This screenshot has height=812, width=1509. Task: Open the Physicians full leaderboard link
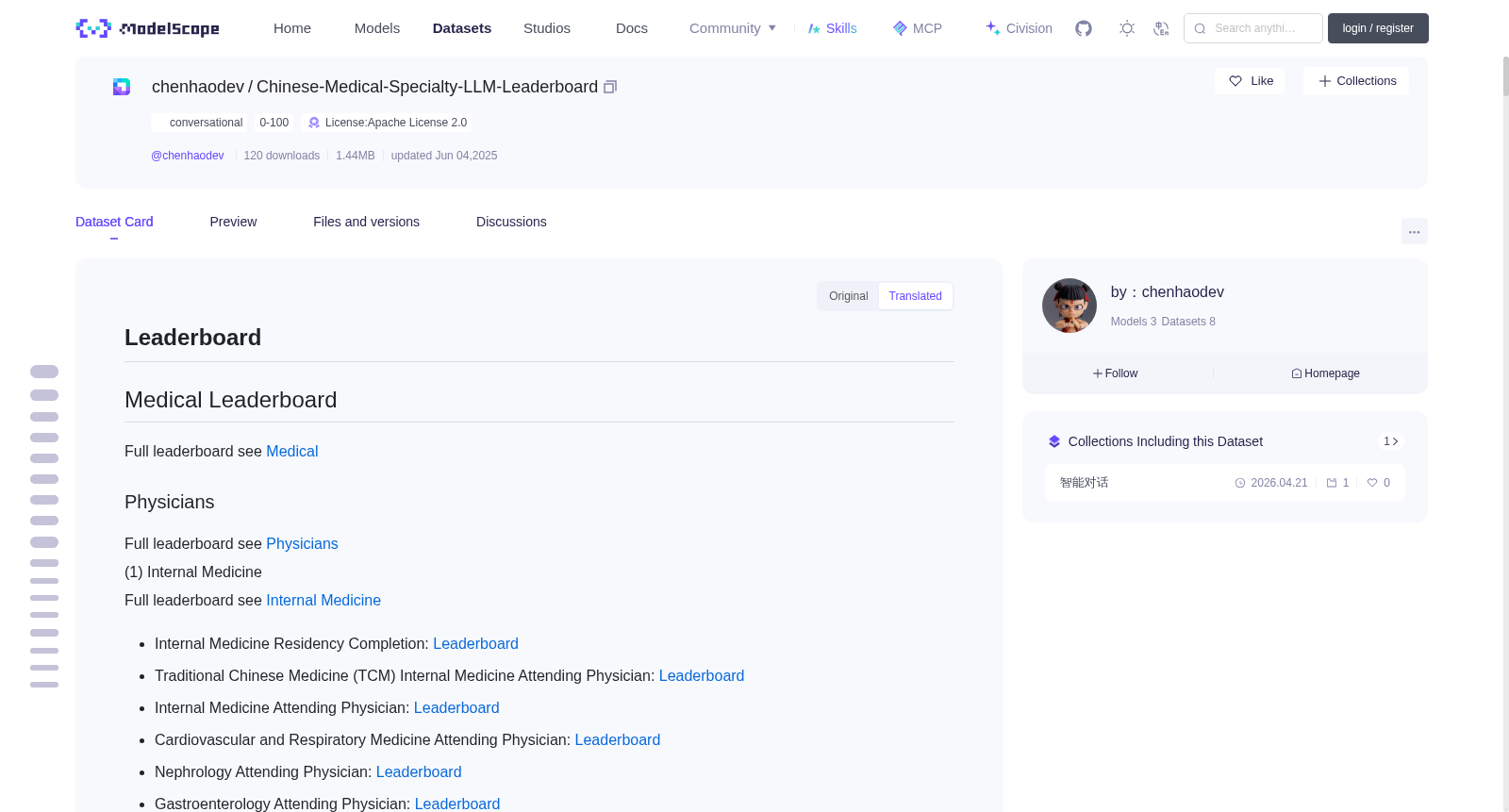302,544
